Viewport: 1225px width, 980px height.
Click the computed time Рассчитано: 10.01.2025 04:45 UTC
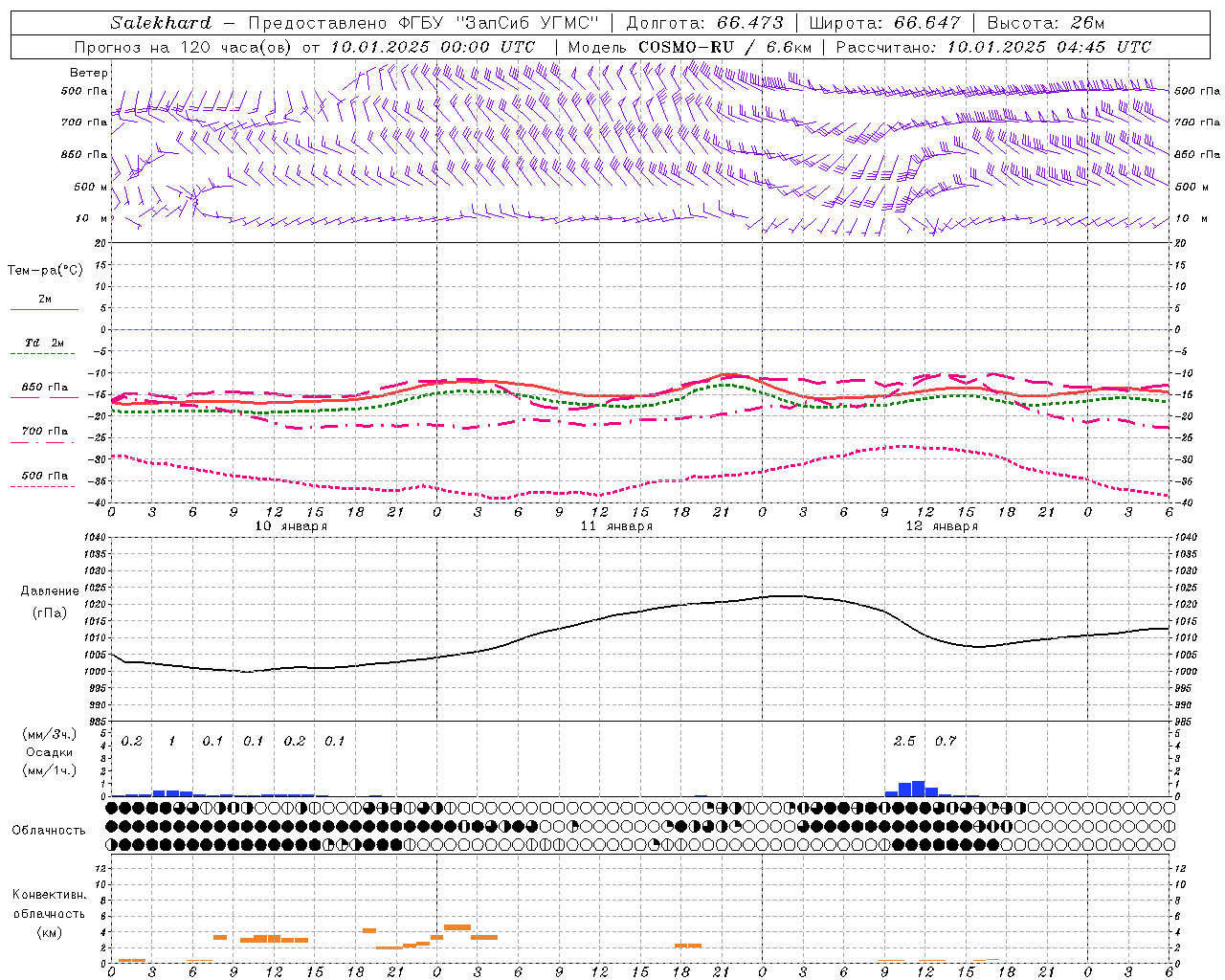(x=993, y=47)
